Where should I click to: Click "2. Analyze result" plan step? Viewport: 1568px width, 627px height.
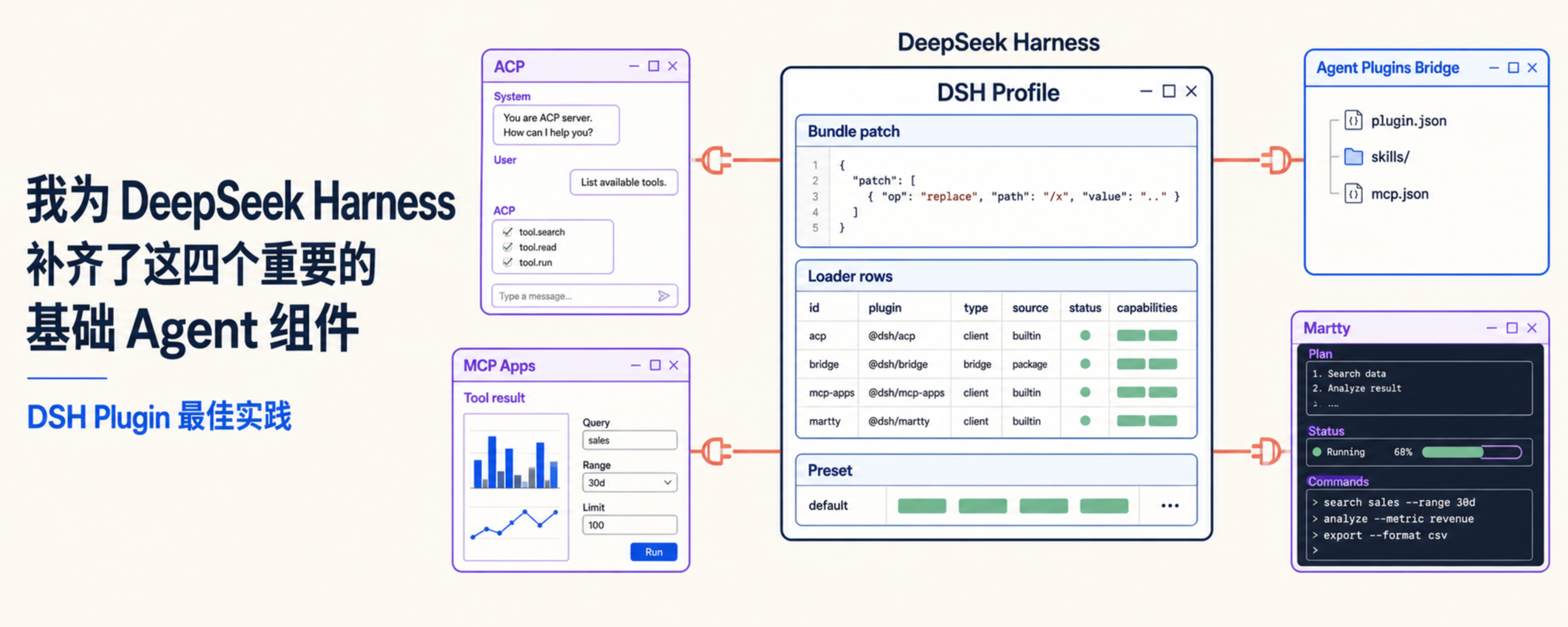pos(1357,389)
